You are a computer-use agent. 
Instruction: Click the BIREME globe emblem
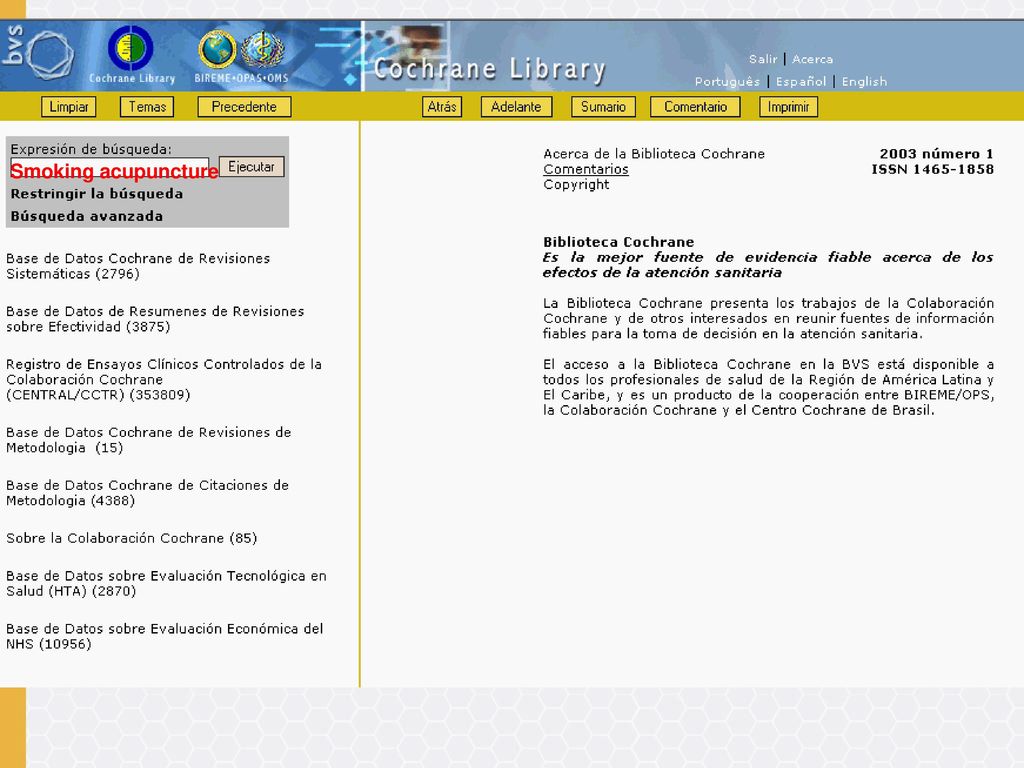click(217, 50)
